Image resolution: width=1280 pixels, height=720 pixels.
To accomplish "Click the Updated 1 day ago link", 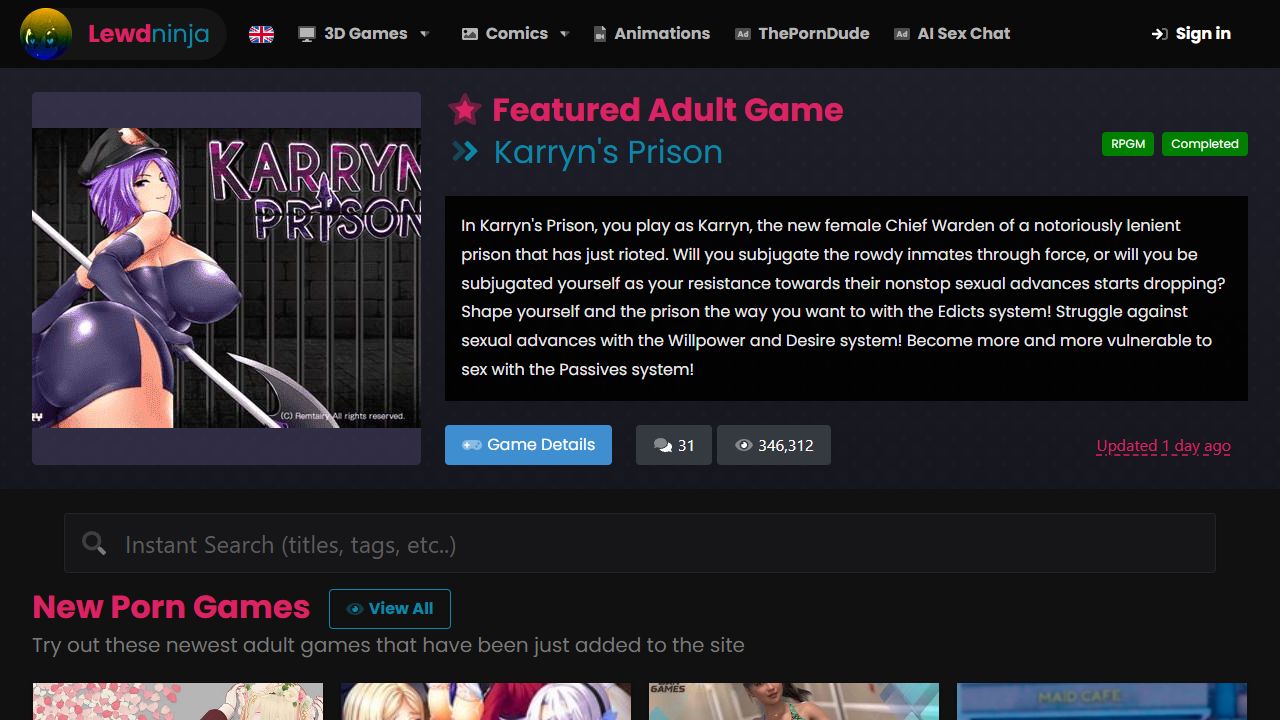I will pyautogui.click(x=1163, y=446).
